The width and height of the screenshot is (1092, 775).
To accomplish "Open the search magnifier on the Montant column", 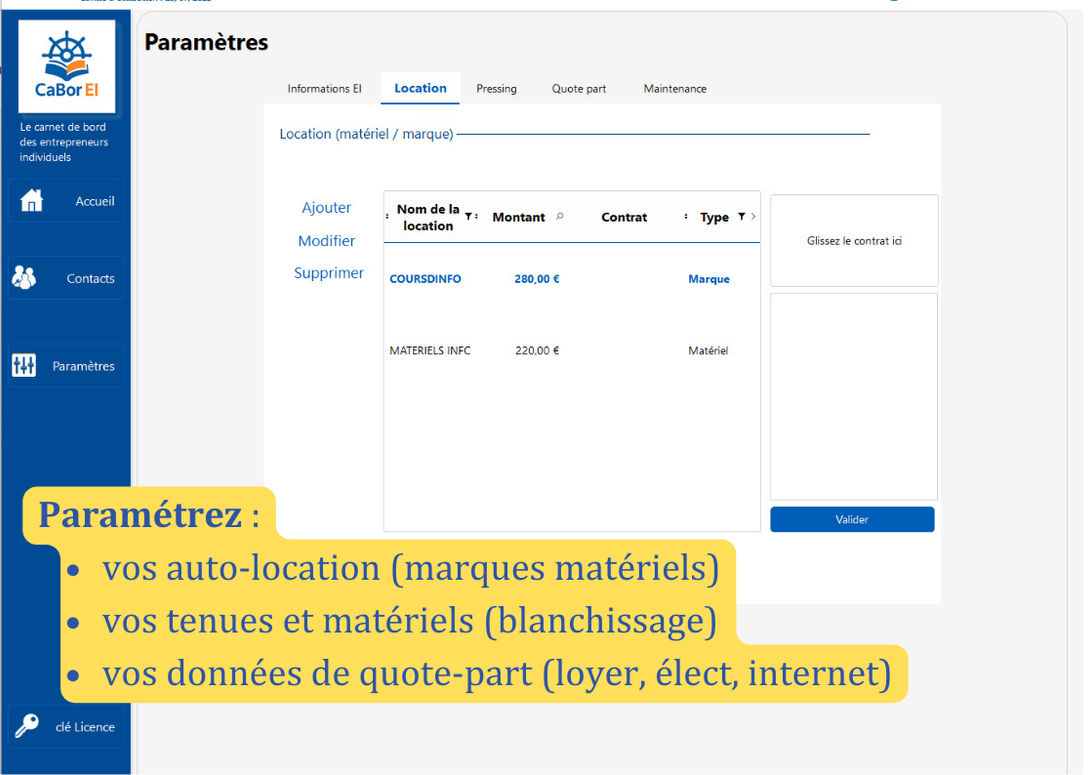I will coord(560,216).
